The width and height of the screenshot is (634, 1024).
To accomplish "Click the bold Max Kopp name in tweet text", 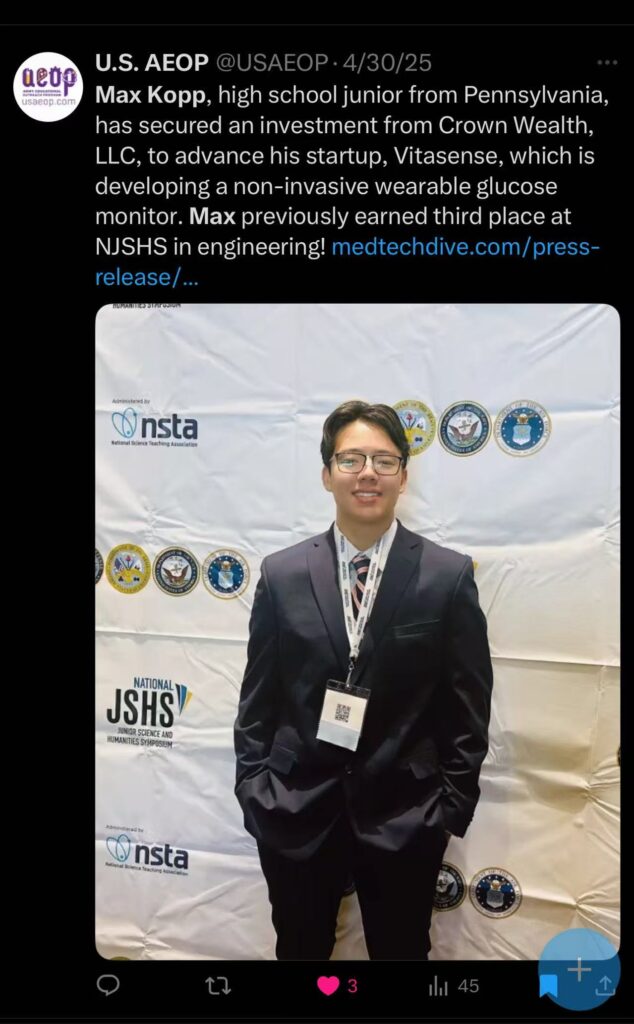I will [151, 95].
